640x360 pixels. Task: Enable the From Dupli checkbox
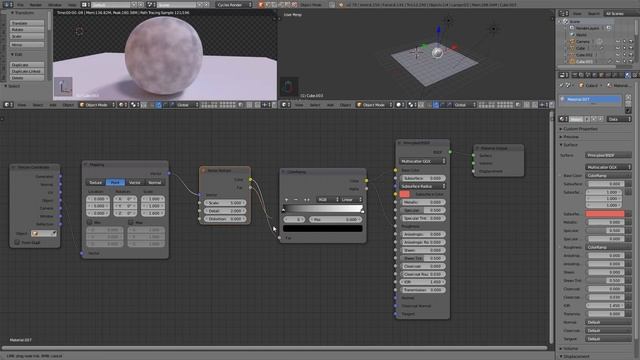coord(17,242)
